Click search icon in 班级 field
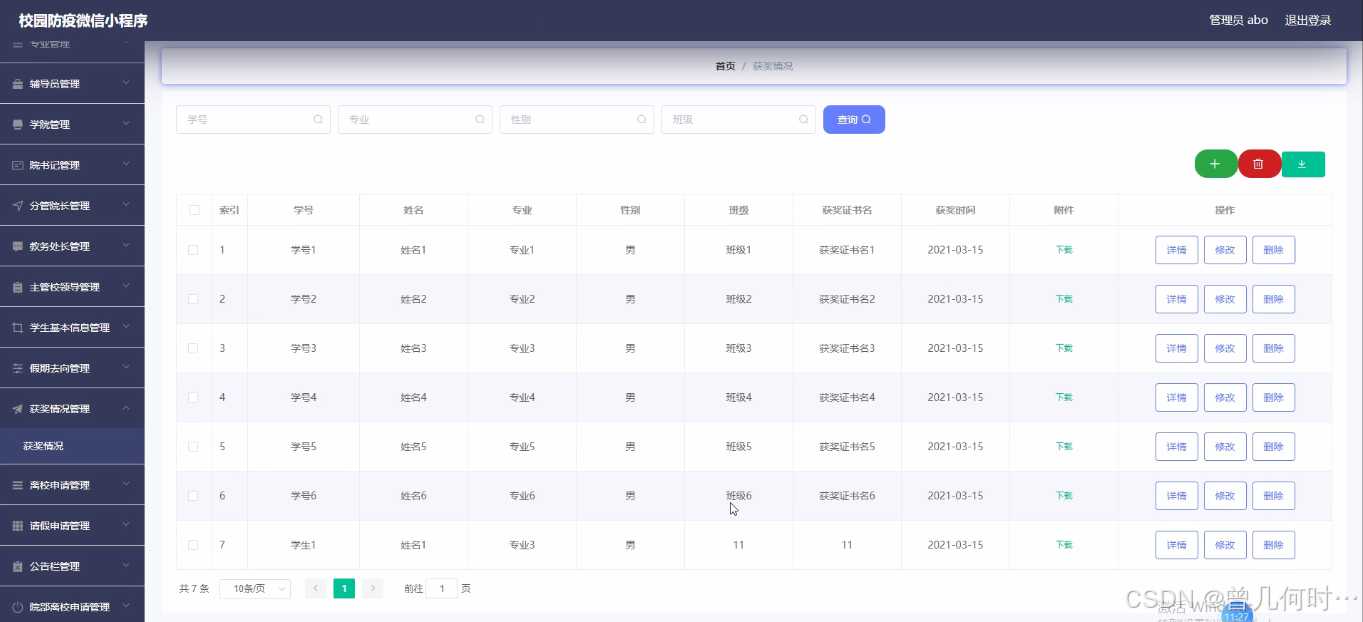Viewport: 1363px width, 622px height. point(803,119)
